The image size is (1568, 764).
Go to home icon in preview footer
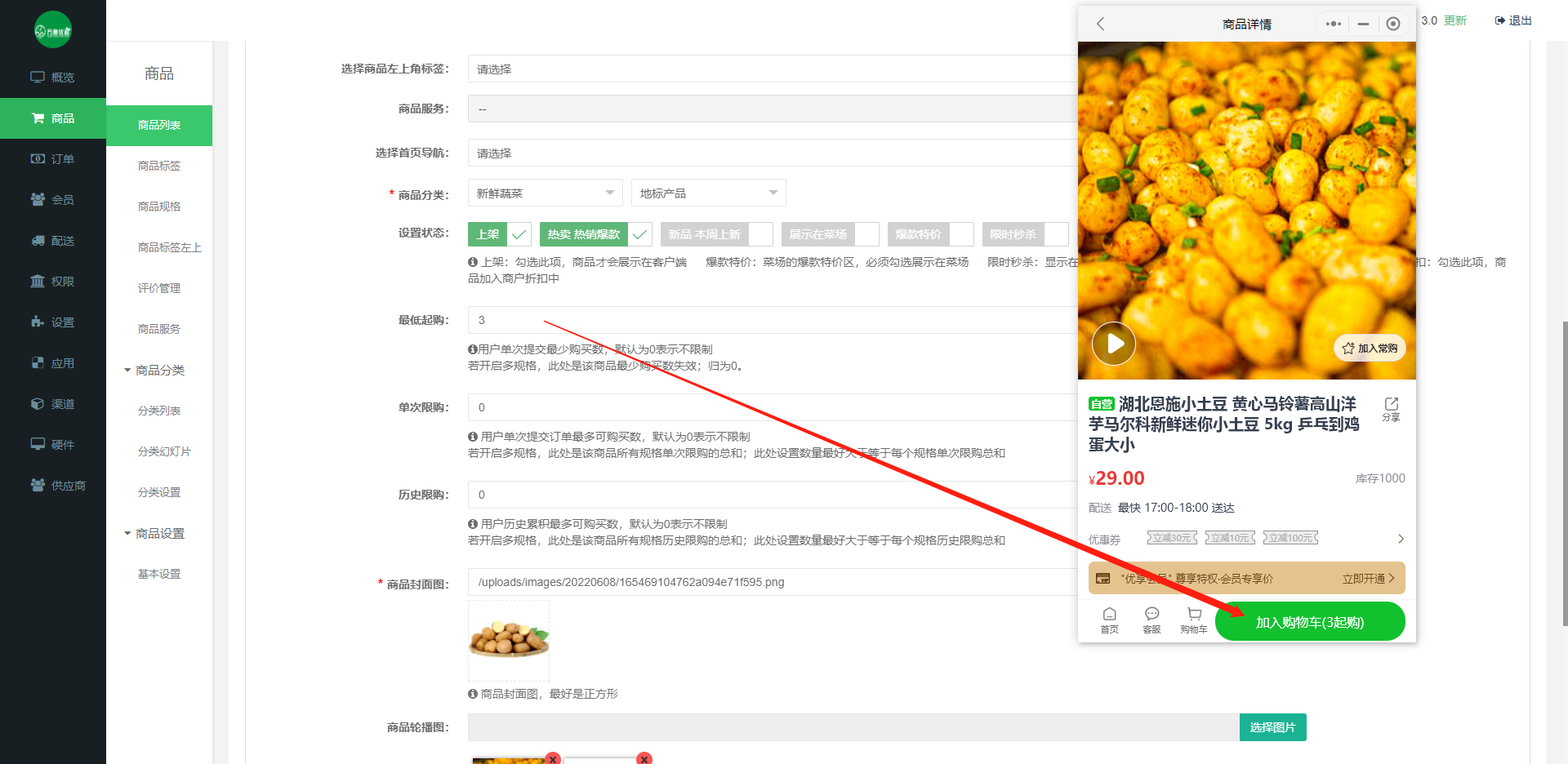point(1109,620)
